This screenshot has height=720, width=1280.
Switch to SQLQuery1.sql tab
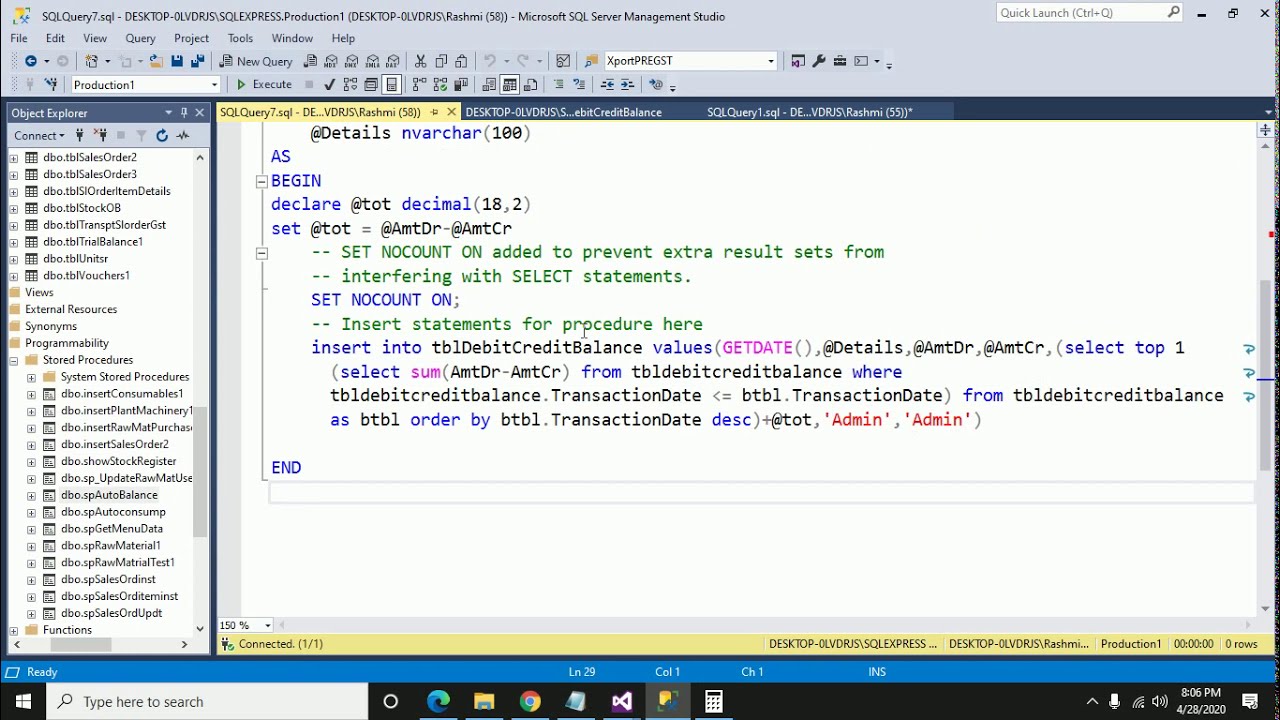point(809,112)
